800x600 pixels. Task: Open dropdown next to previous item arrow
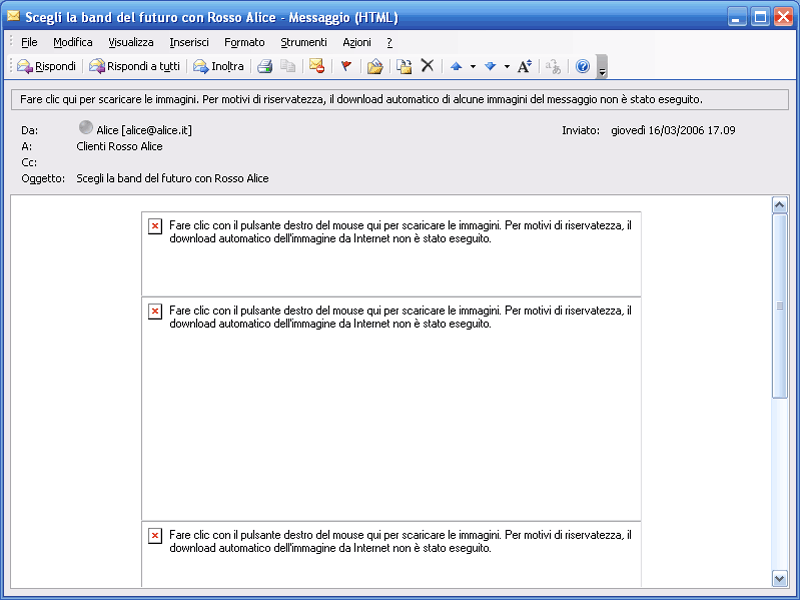pos(473,66)
